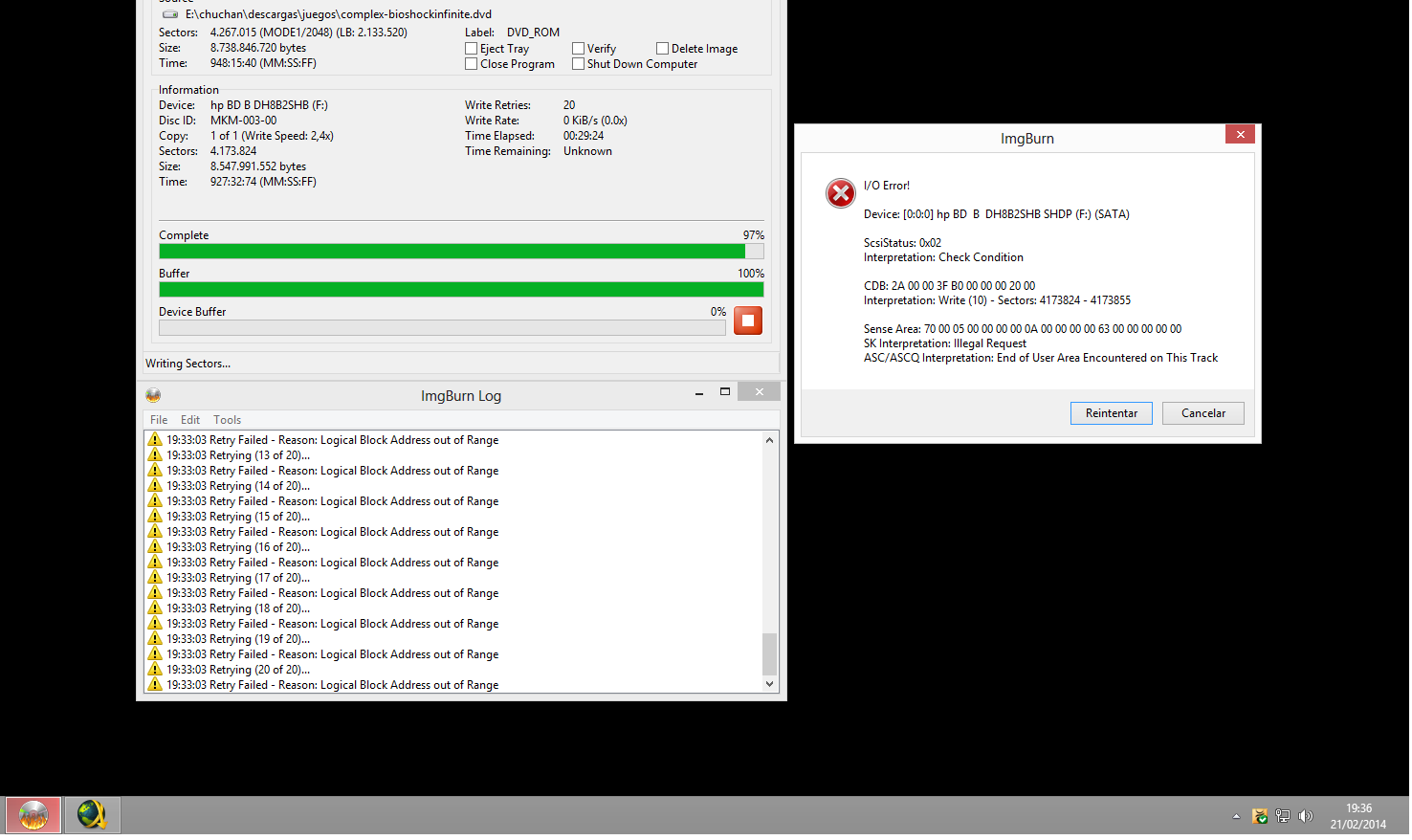The image size is (1412, 840).
Task: Click the red stop burn button
Action: pos(749,321)
